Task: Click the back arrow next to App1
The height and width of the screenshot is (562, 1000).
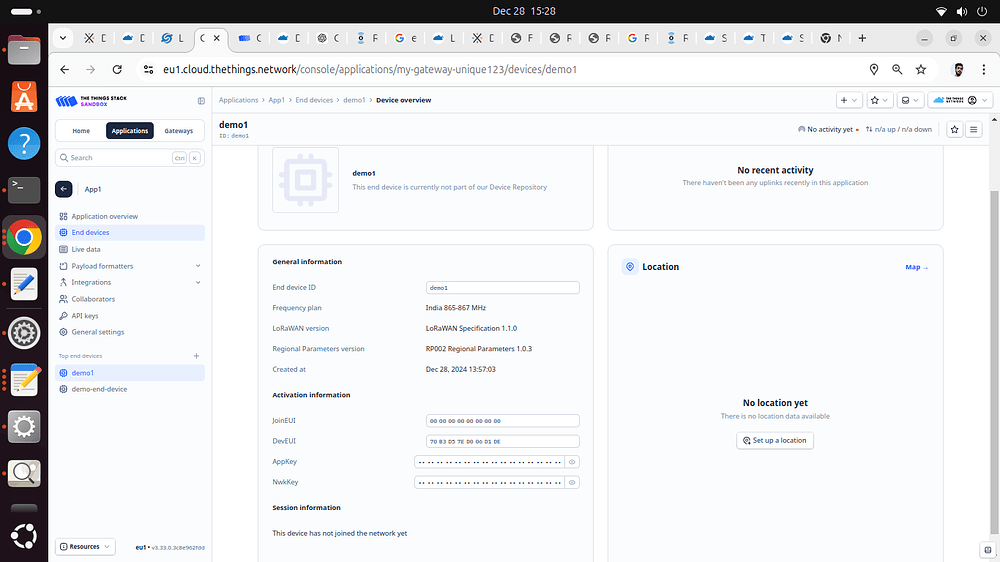Action: click(x=64, y=189)
